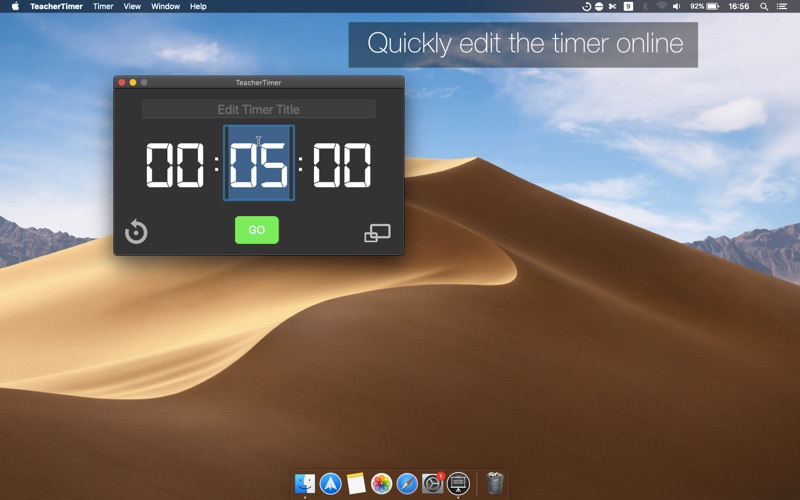
Task: Select the highlighted minutes field 05
Action: (259, 163)
